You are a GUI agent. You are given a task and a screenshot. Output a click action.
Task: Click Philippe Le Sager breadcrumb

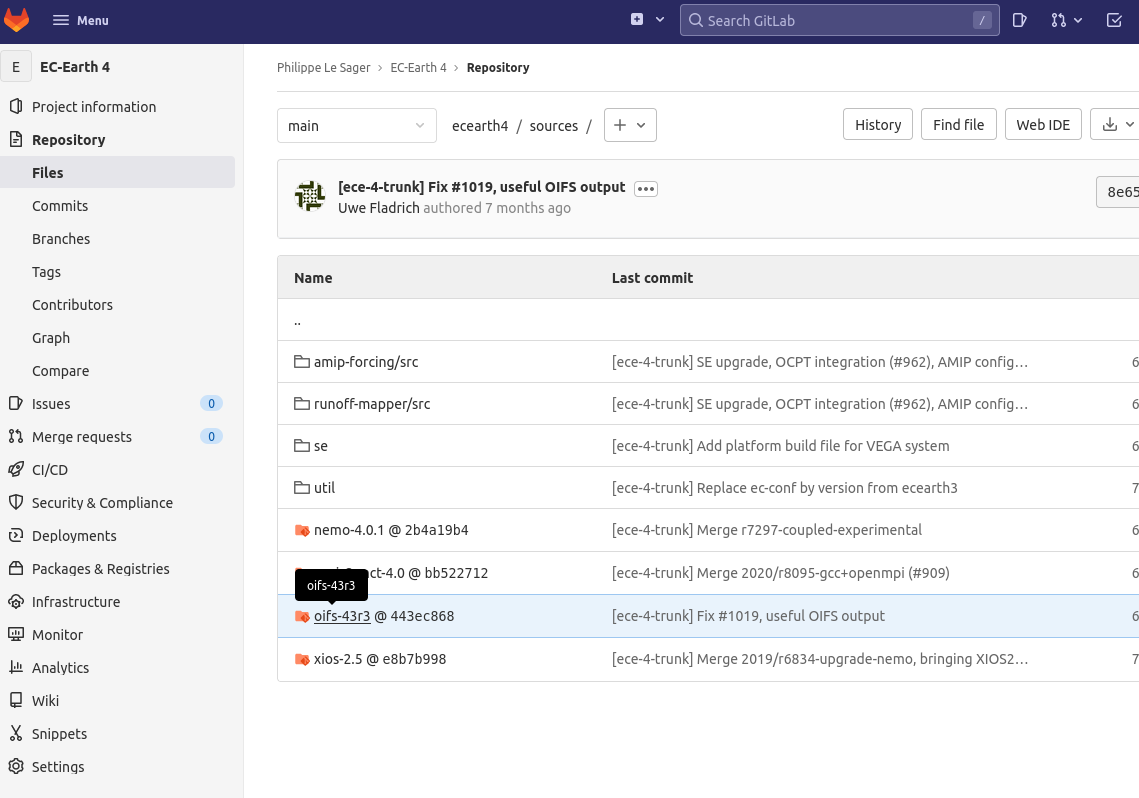323,68
